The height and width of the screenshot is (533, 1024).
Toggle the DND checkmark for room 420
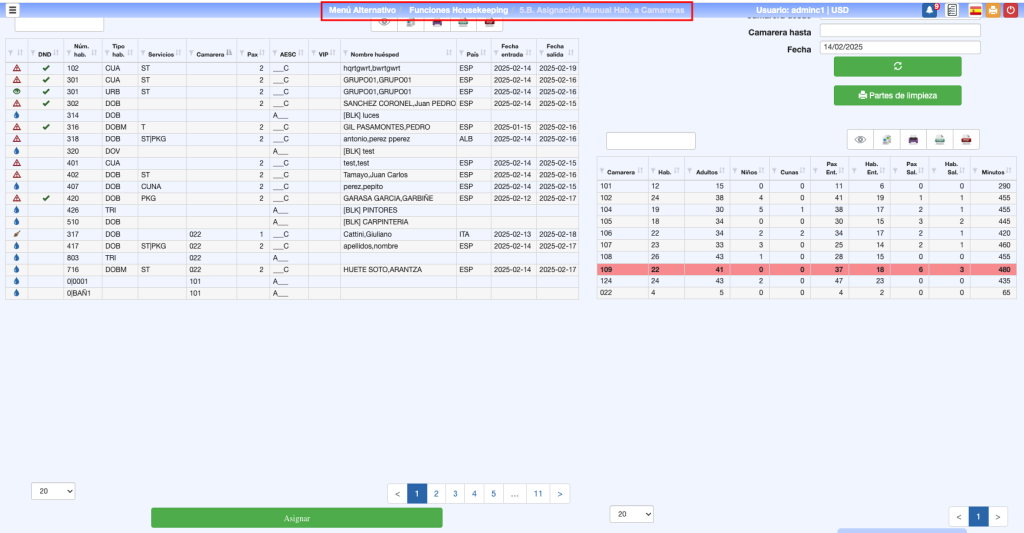tap(46, 199)
